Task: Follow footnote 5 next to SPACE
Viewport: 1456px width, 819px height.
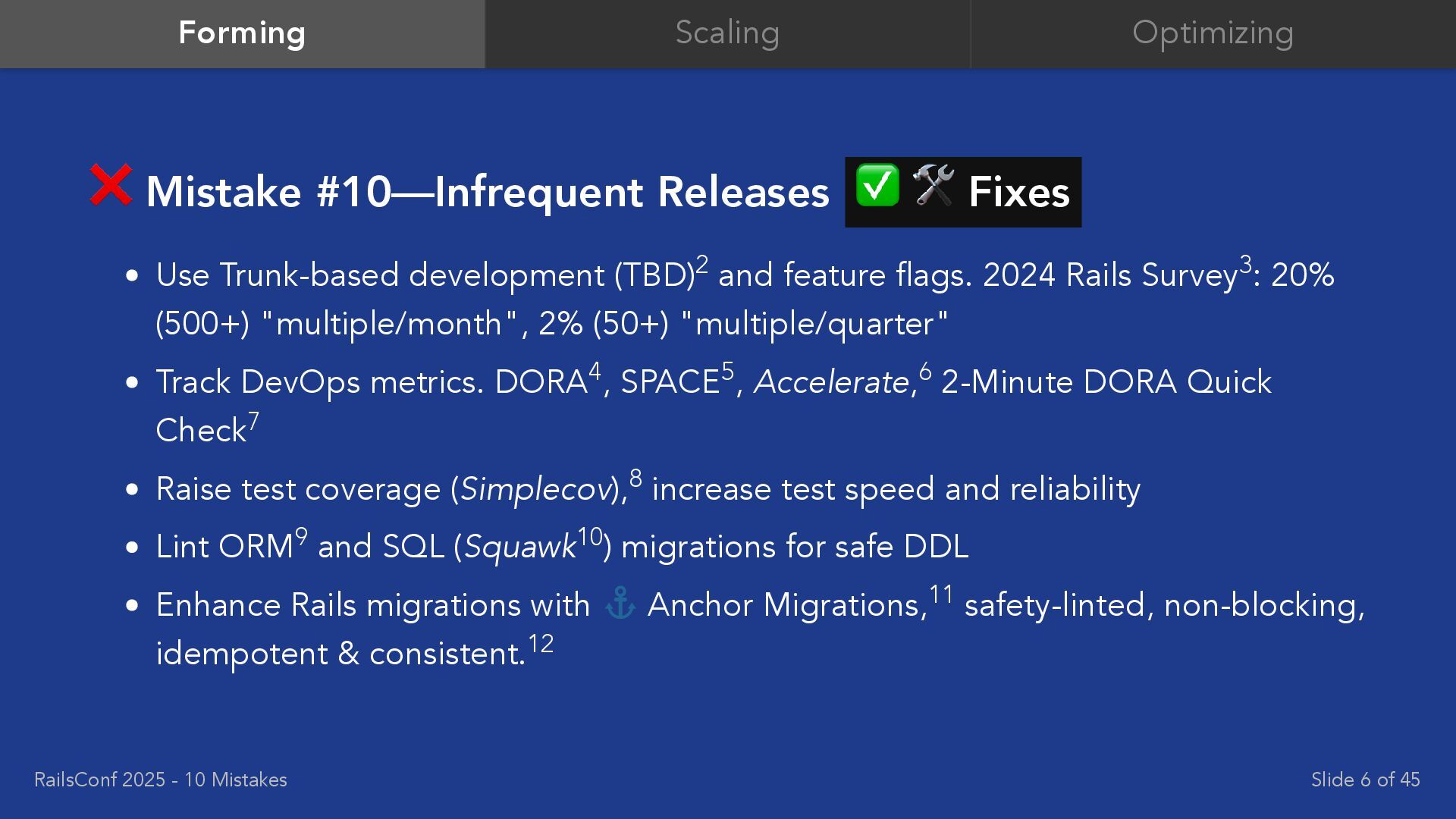Action: click(728, 372)
